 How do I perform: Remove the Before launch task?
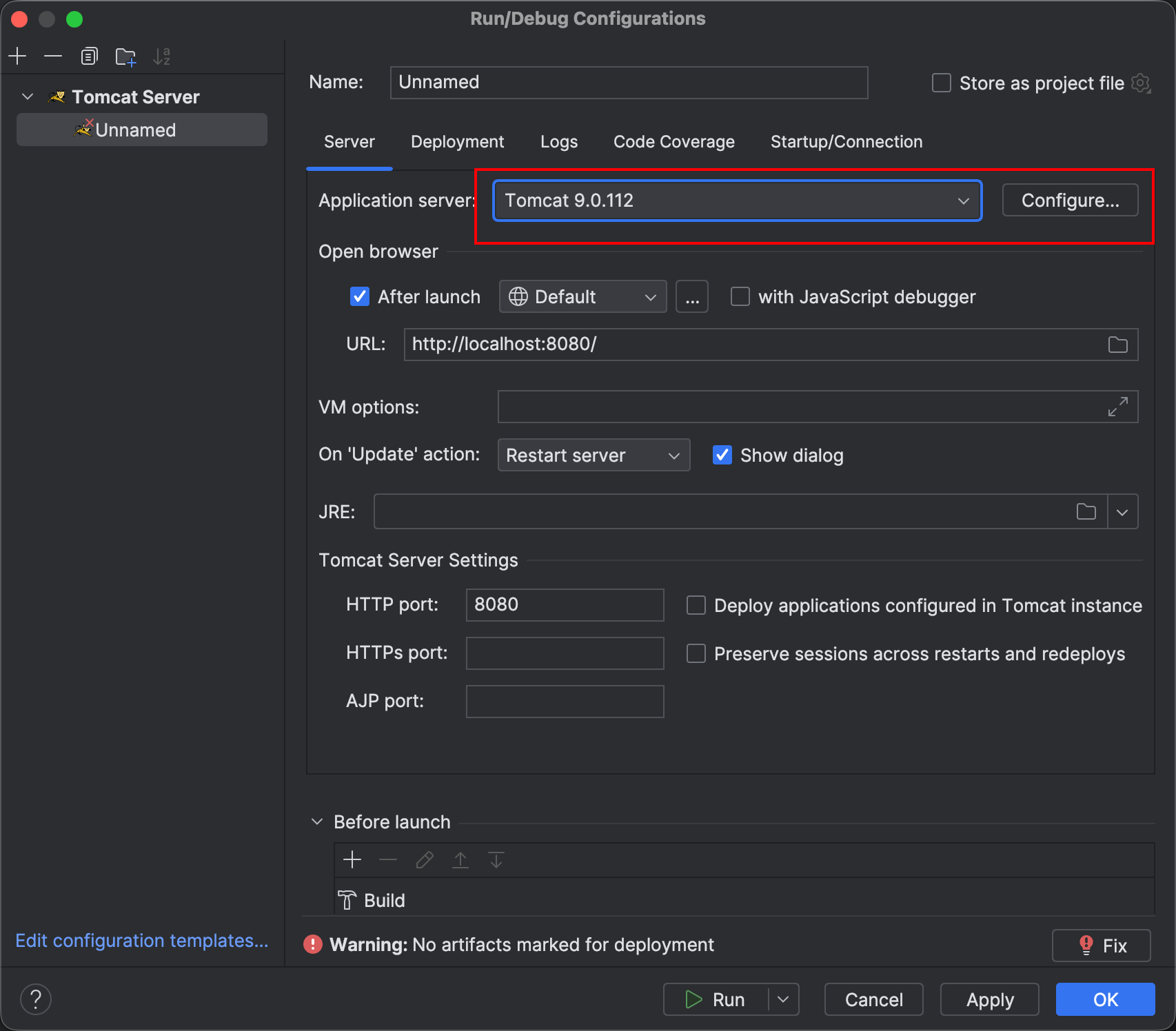click(388, 859)
